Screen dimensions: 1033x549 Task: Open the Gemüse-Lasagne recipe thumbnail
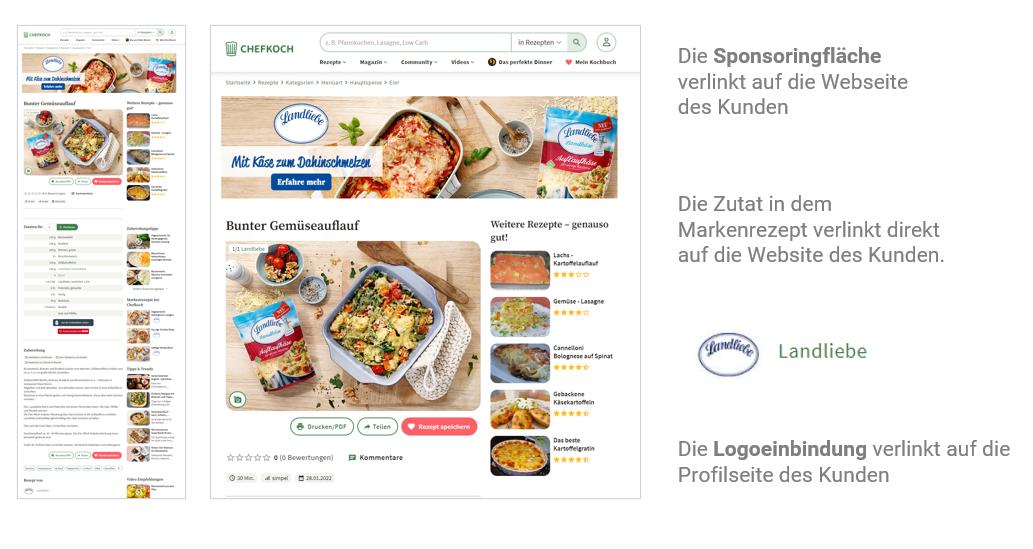click(x=520, y=316)
